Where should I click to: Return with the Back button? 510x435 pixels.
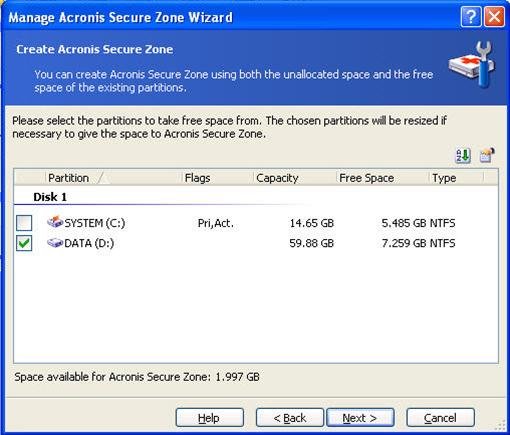coord(290,418)
